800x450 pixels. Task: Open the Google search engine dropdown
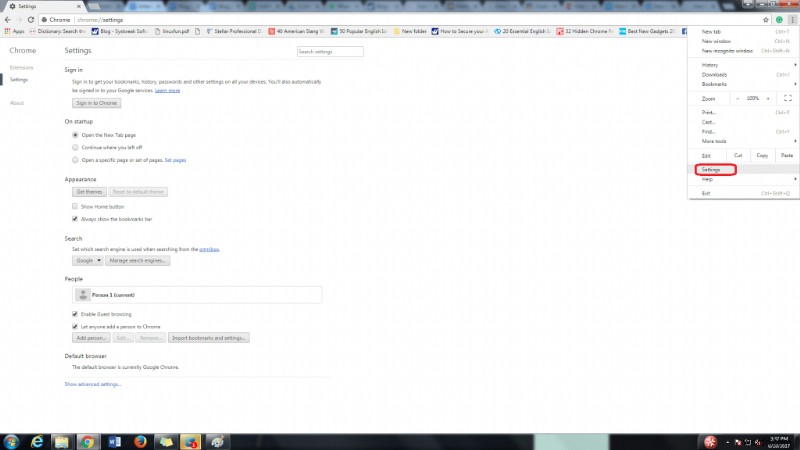(87, 260)
